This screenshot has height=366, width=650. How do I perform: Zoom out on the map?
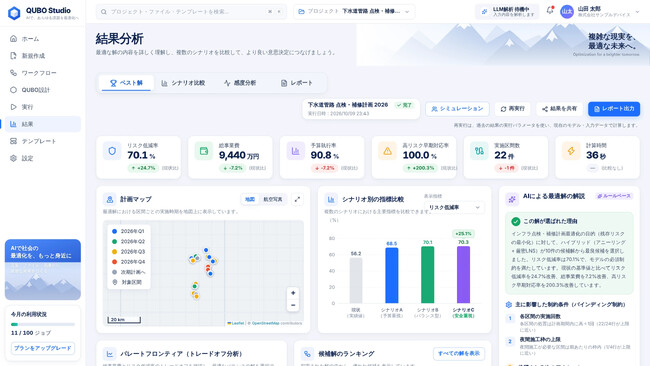[x=293, y=305]
